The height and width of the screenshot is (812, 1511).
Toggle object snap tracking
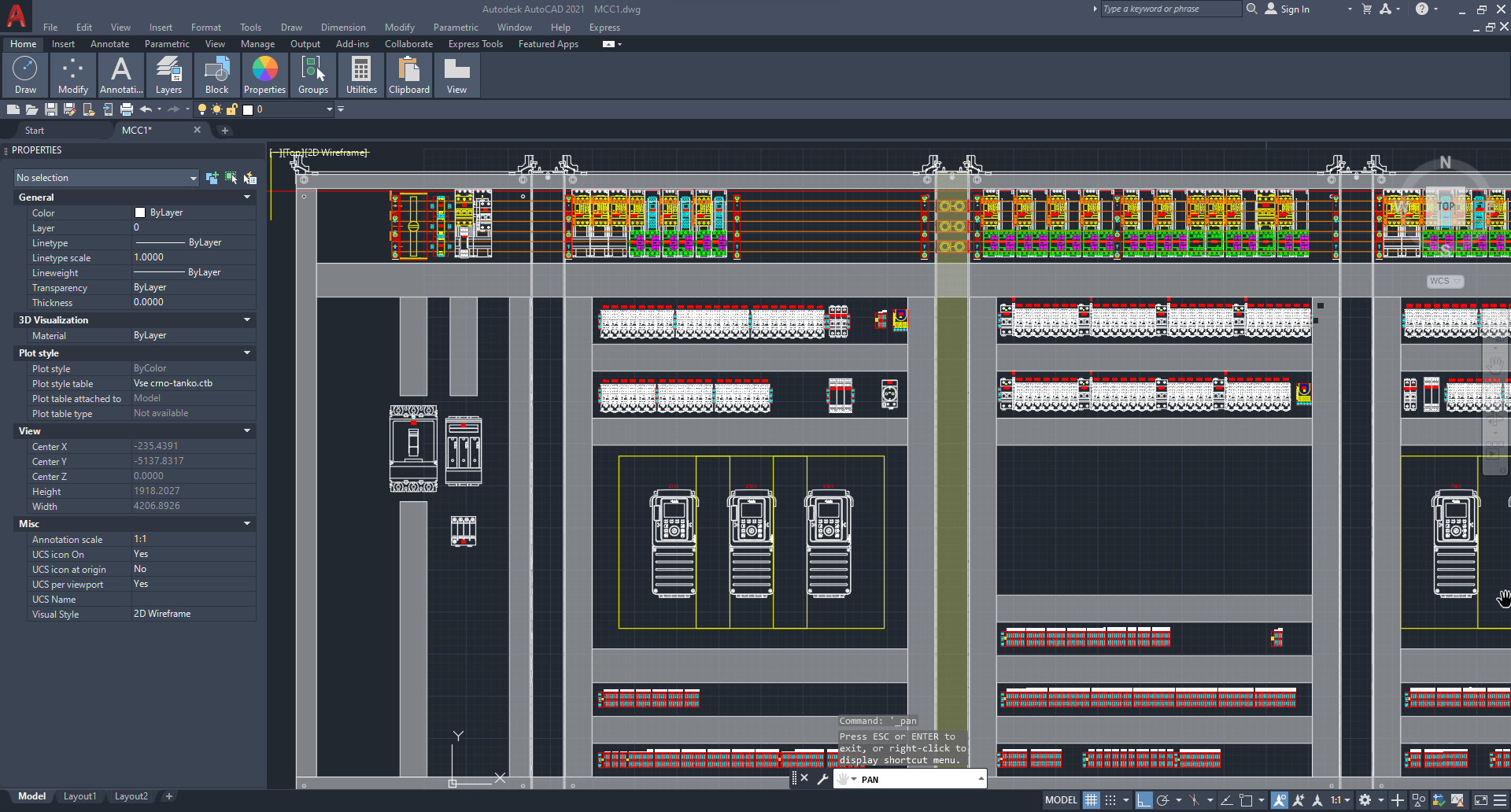[x=1228, y=799]
